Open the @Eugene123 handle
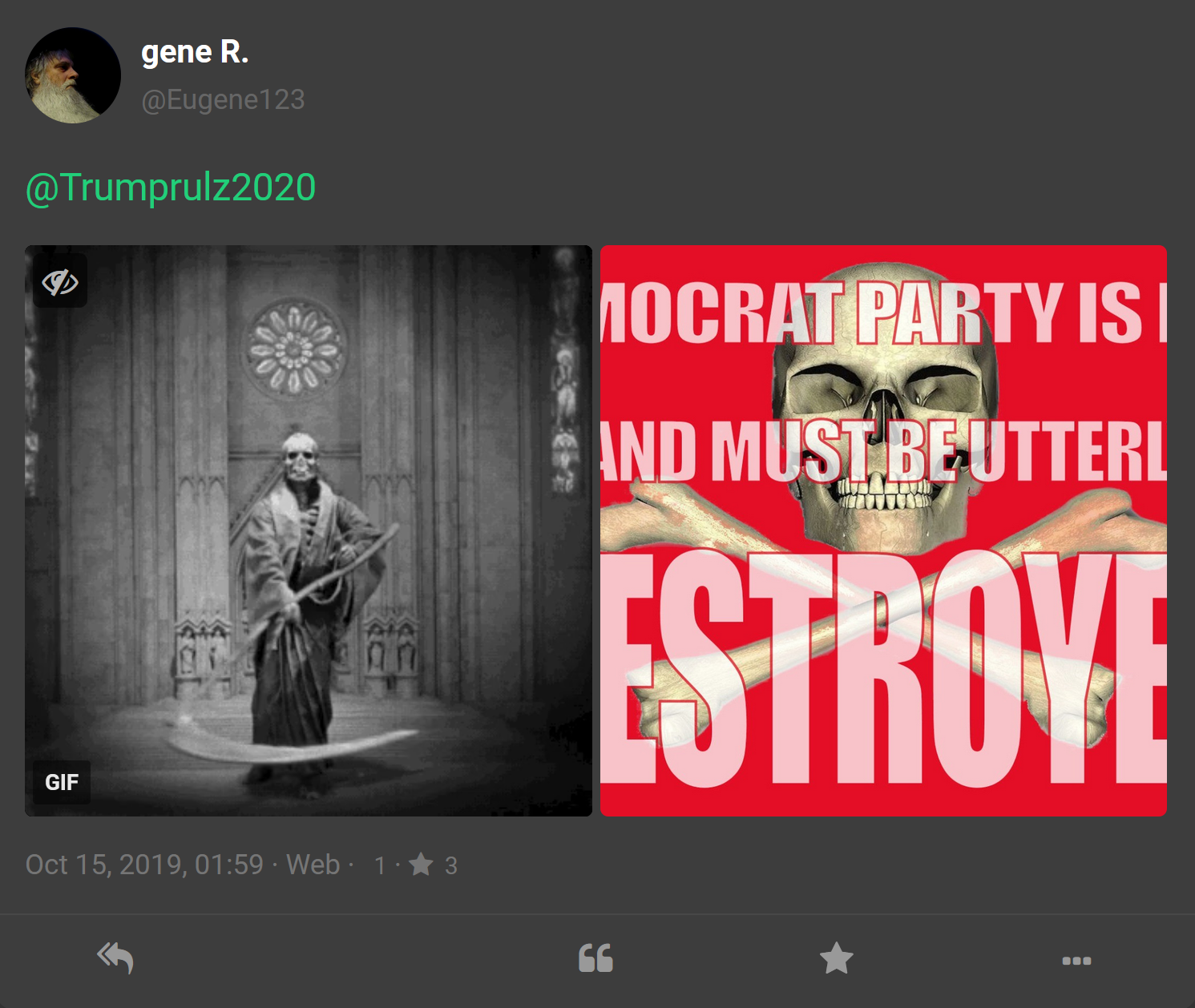 click(x=223, y=99)
